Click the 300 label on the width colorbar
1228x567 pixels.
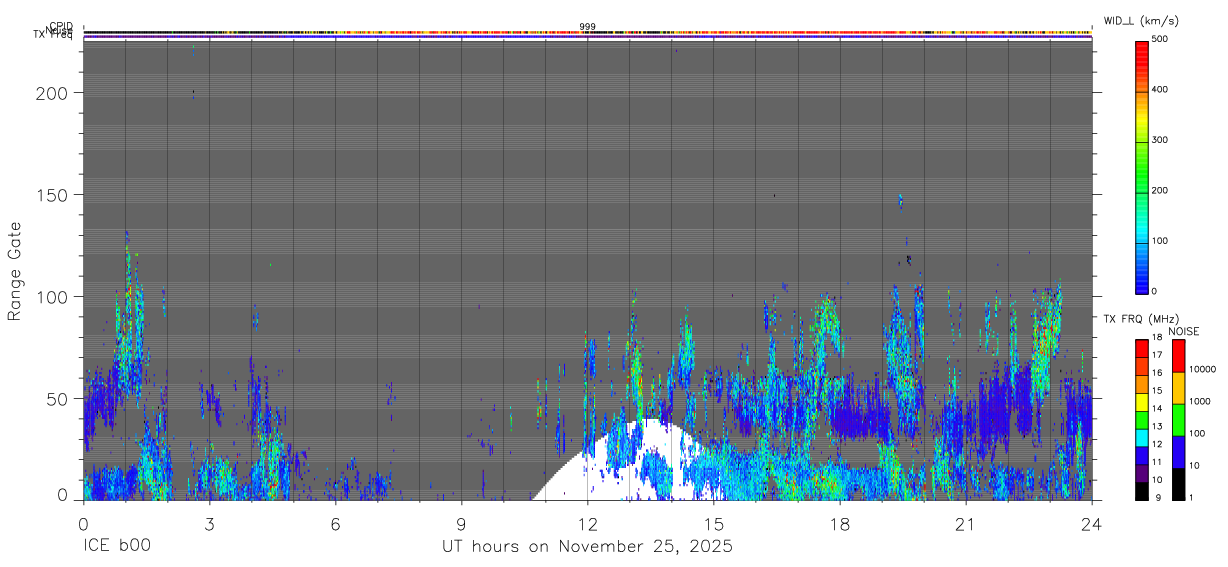(1161, 140)
